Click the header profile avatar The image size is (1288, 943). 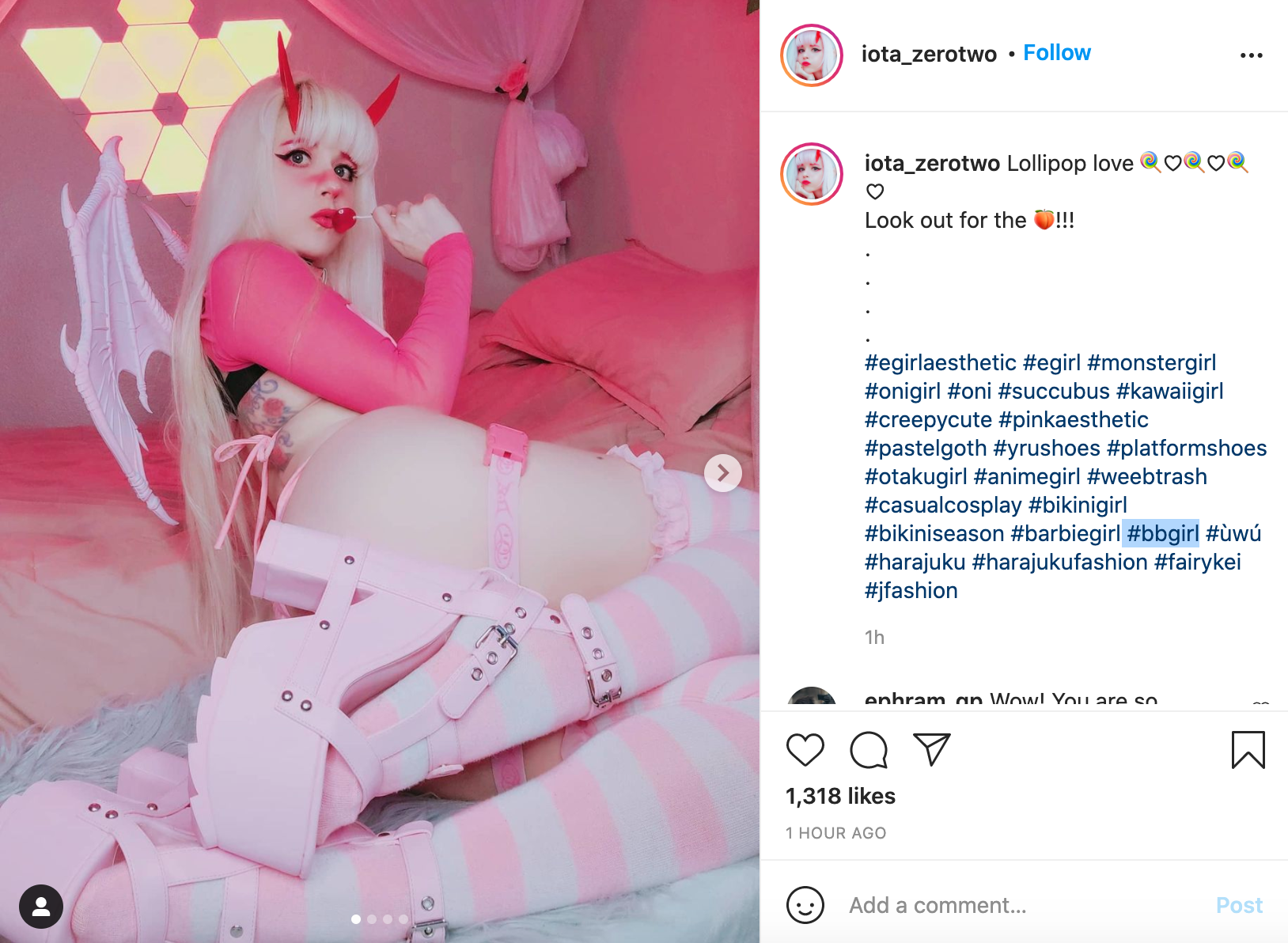(x=811, y=55)
